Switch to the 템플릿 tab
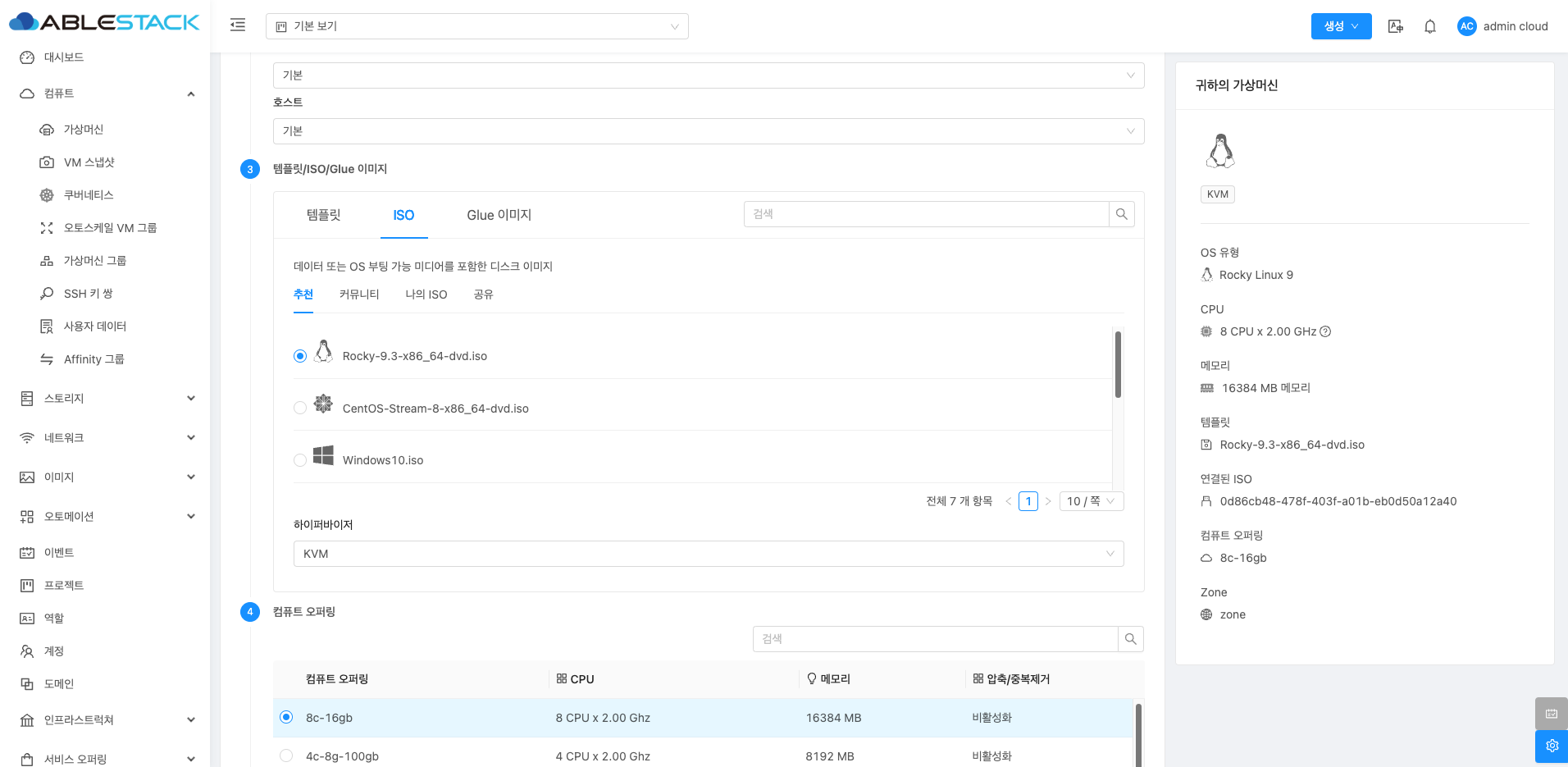The width and height of the screenshot is (1568, 767). (323, 215)
